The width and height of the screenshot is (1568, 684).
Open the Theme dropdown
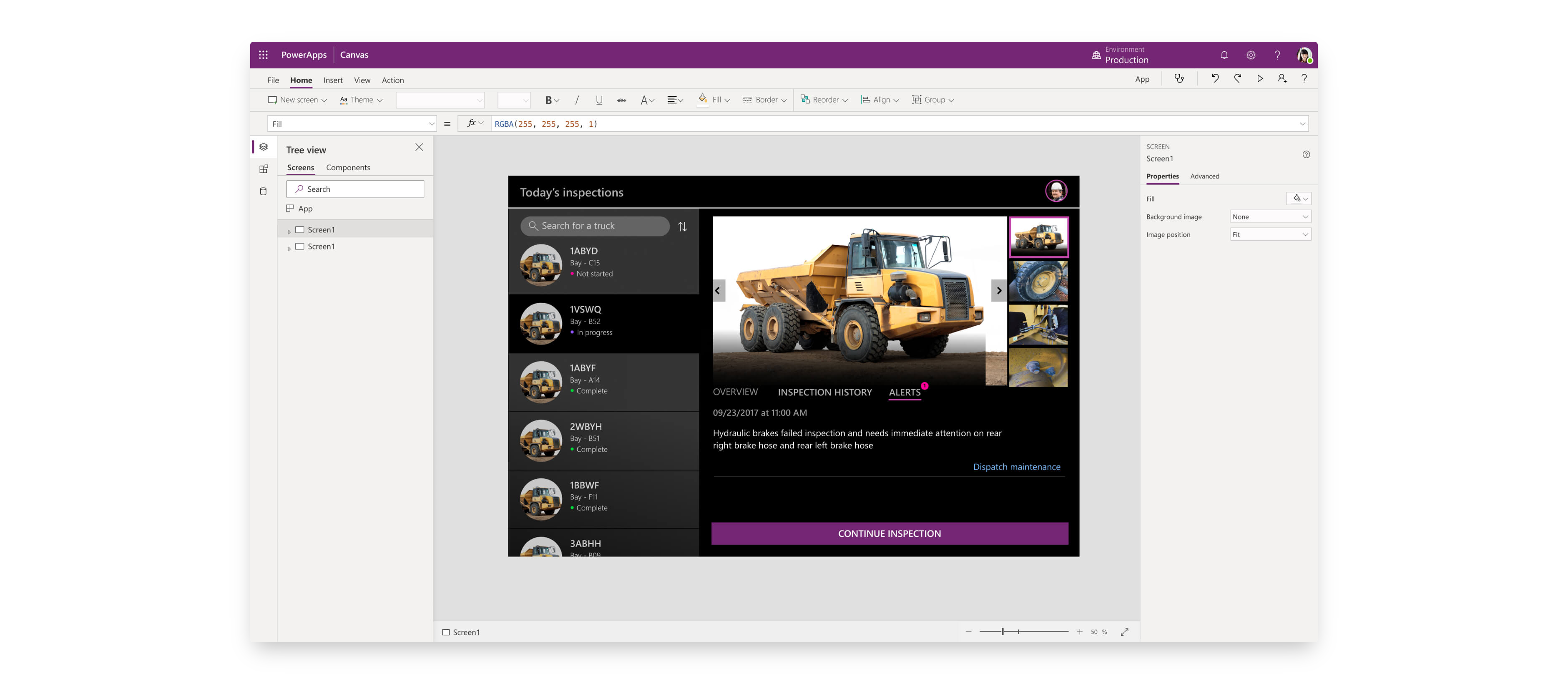361,100
